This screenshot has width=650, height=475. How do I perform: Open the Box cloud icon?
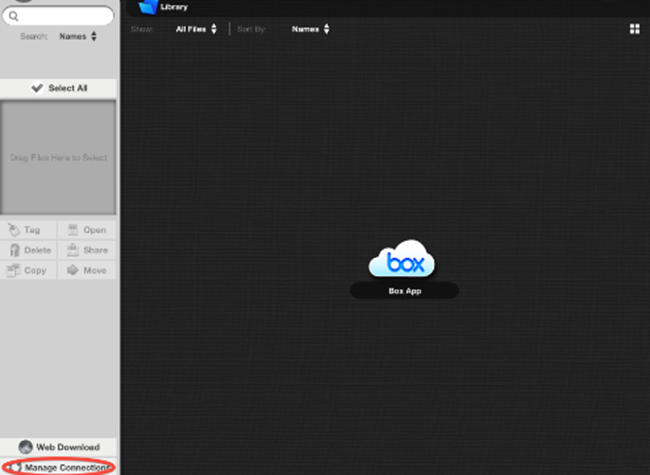pyautogui.click(x=402, y=259)
